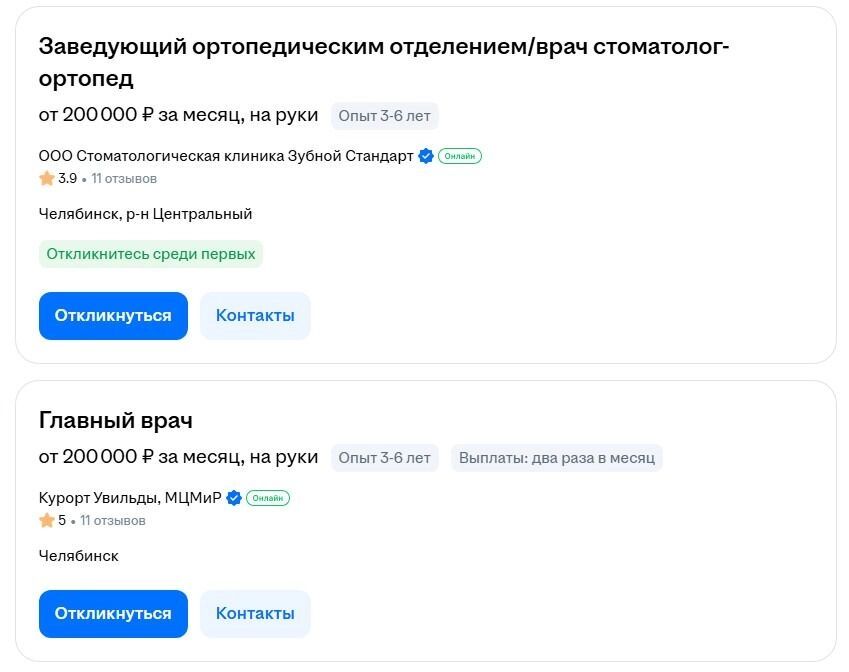Viewport: 849px width, 672px height.
Task: Click Онлайн badge for Курорт Увильды
Action: tap(268, 498)
